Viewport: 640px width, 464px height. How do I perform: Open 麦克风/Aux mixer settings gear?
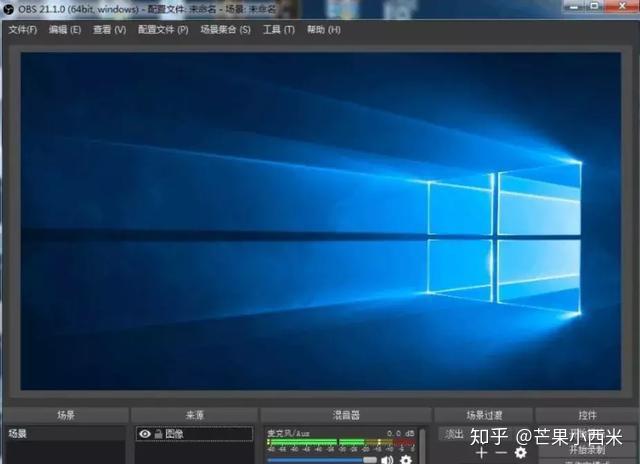pyautogui.click(x=406, y=460)
